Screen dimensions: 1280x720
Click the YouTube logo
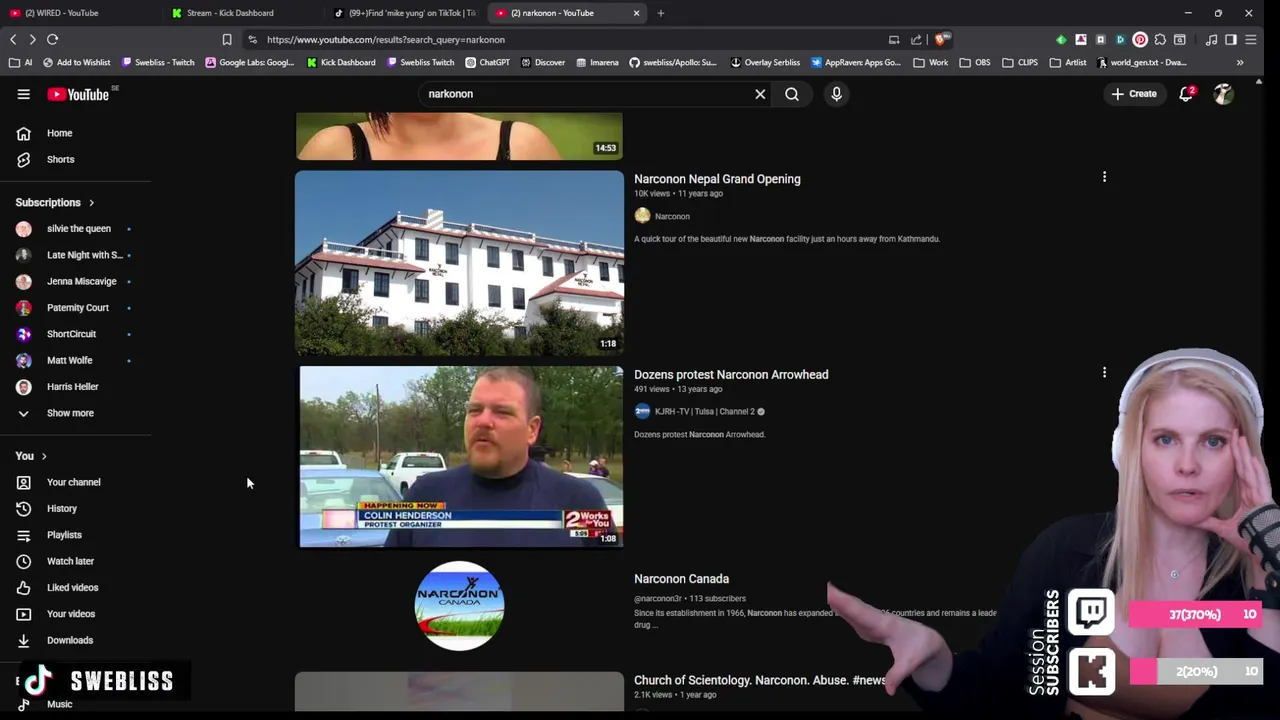point(78,94)
